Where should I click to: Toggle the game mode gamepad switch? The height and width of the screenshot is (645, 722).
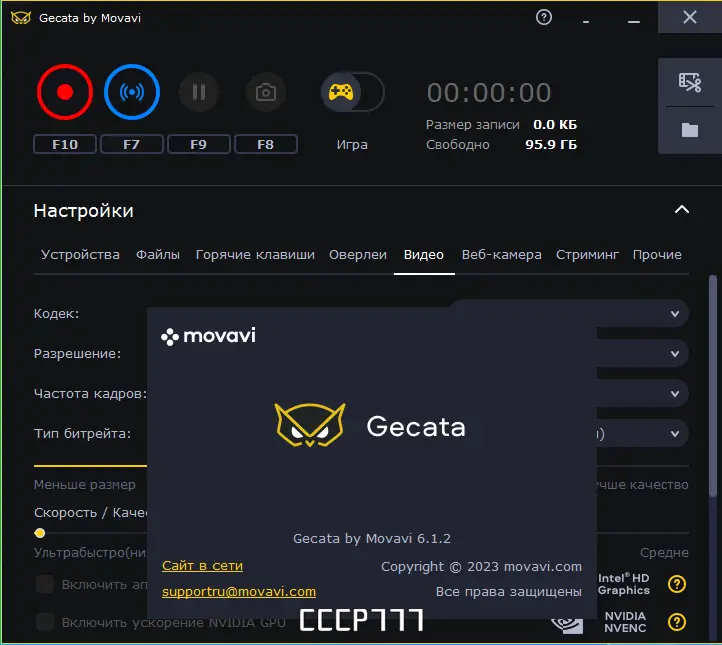[x=352, y=92]
